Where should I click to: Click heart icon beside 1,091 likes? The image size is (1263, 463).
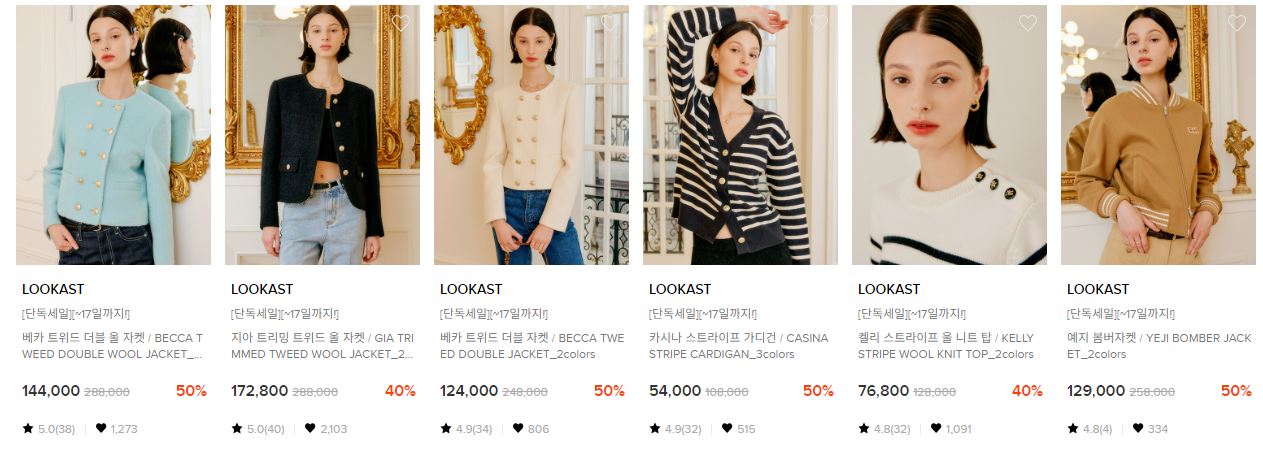click(936, 429)
